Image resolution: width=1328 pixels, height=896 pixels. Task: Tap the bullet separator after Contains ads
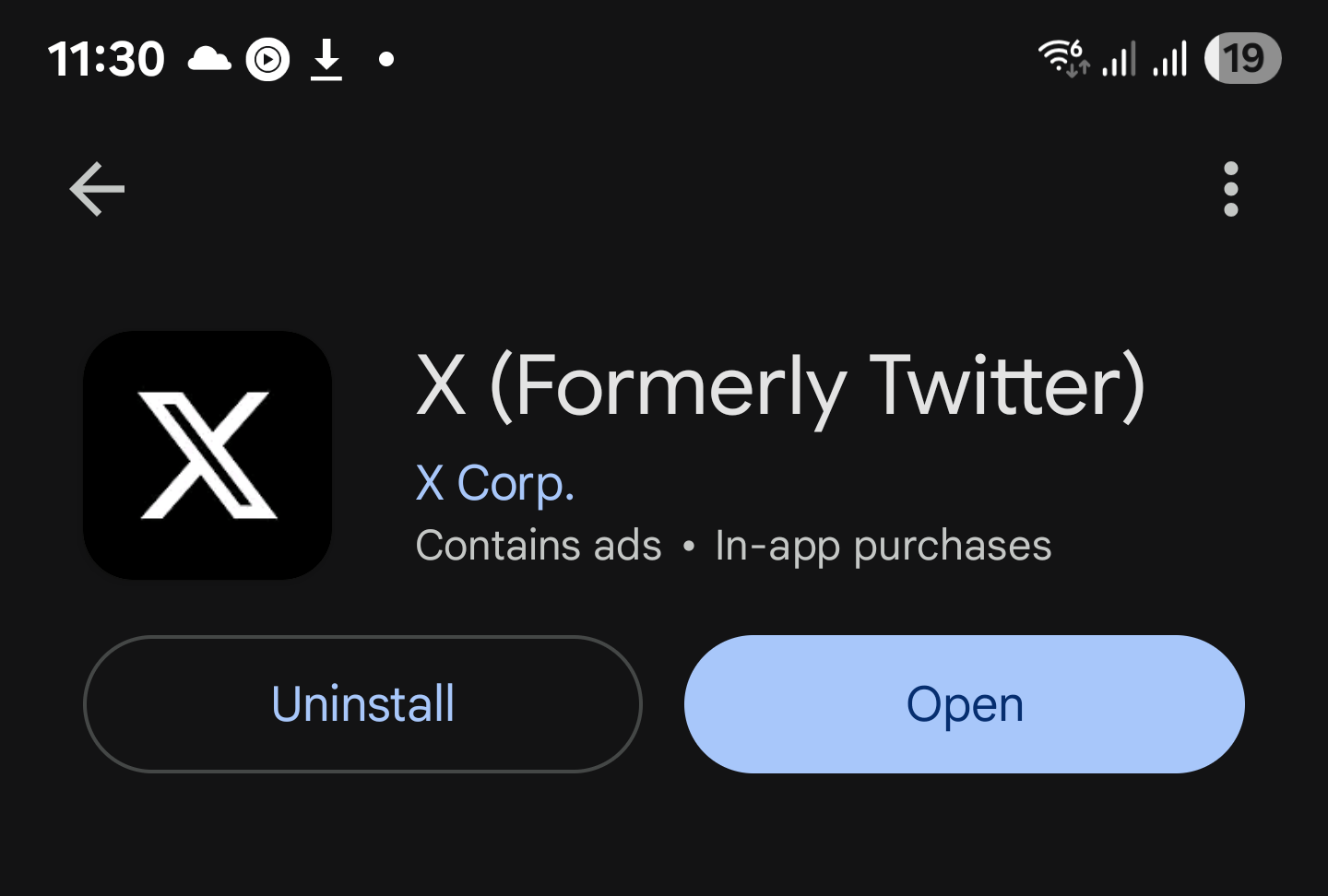coord(689,546)
